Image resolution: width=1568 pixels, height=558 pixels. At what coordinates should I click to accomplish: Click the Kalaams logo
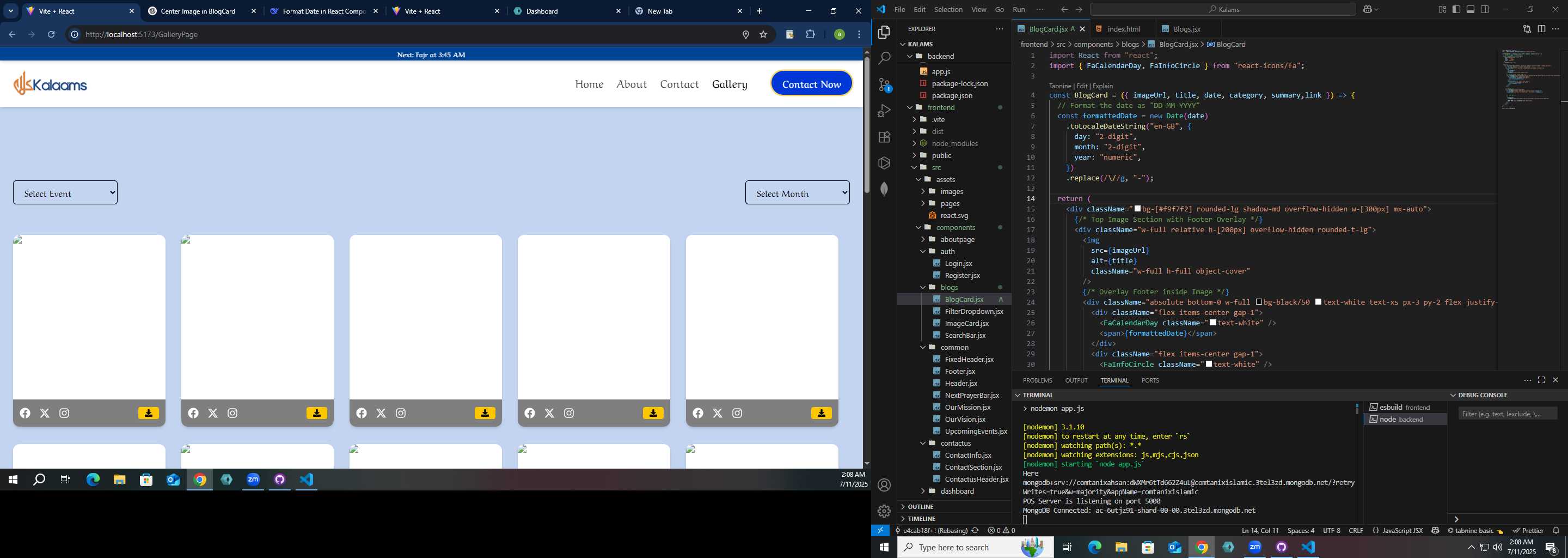(x=51, y=83)
